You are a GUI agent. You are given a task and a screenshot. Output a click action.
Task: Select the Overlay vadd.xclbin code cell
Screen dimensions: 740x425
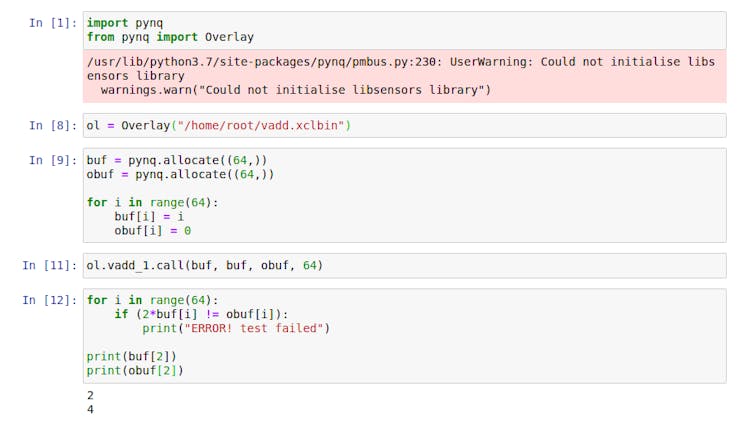(404, 125)
